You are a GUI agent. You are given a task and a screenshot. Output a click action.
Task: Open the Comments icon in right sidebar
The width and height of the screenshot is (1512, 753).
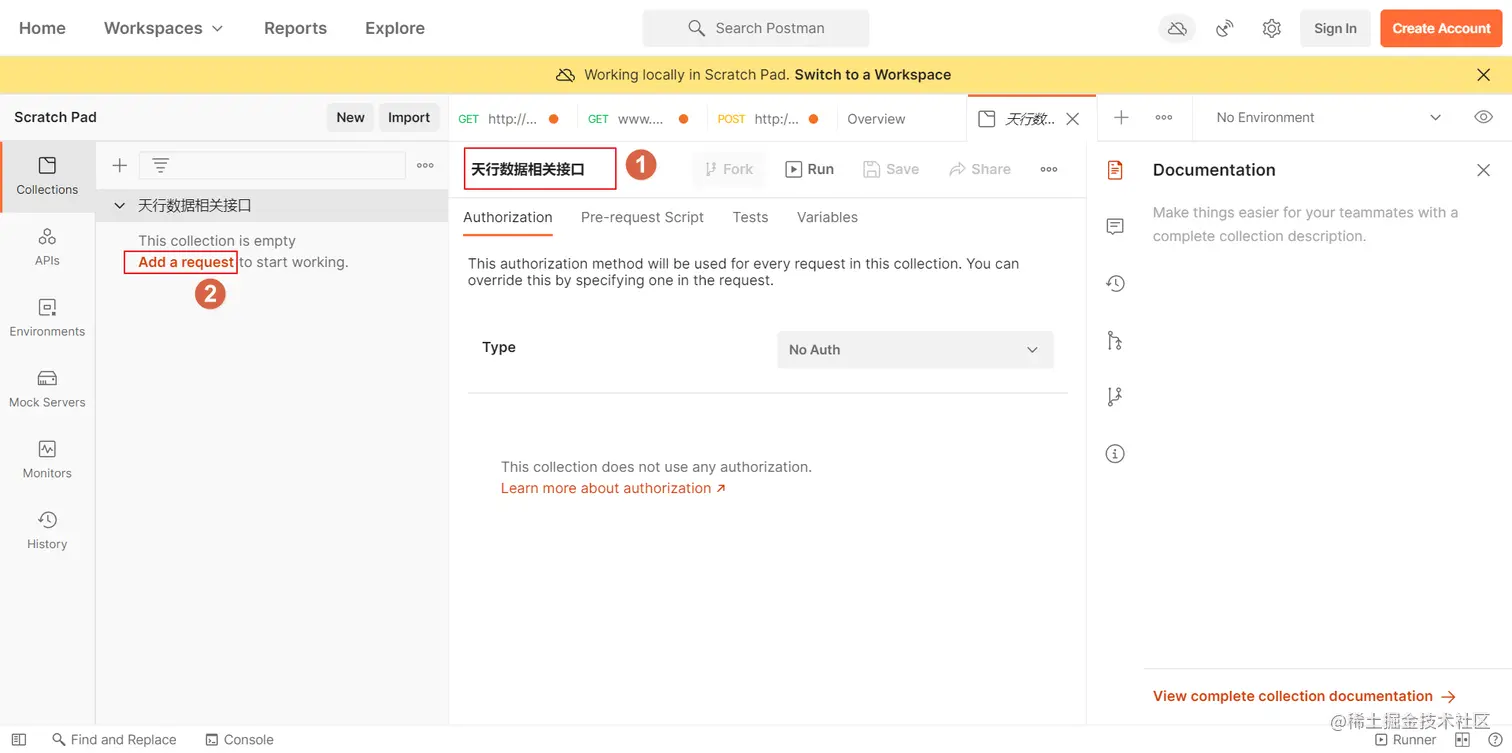click(x=1115, y=227)
